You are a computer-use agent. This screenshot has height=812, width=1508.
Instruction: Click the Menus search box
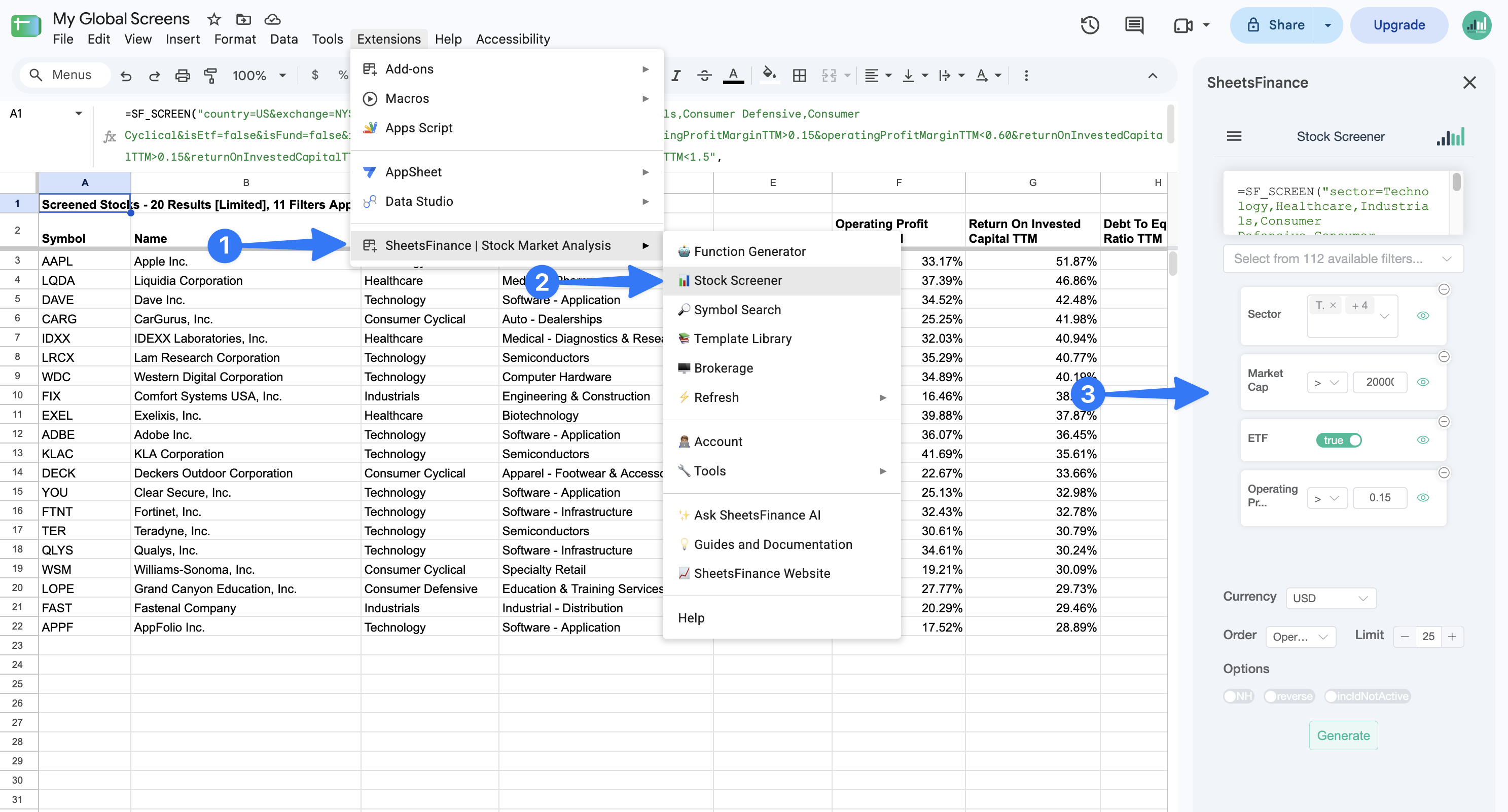tap(64, 75)
